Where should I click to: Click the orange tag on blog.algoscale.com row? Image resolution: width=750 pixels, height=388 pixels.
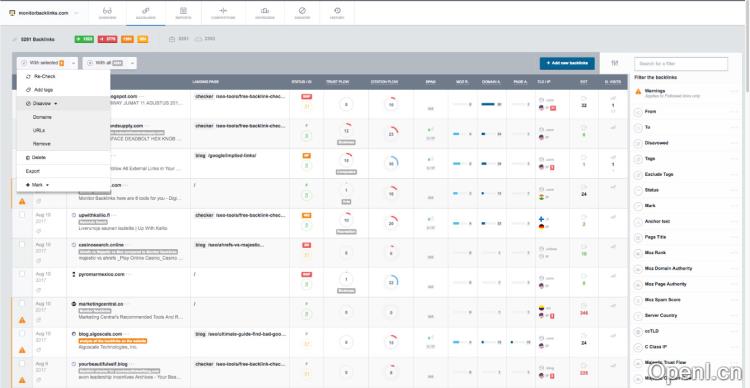112,341
